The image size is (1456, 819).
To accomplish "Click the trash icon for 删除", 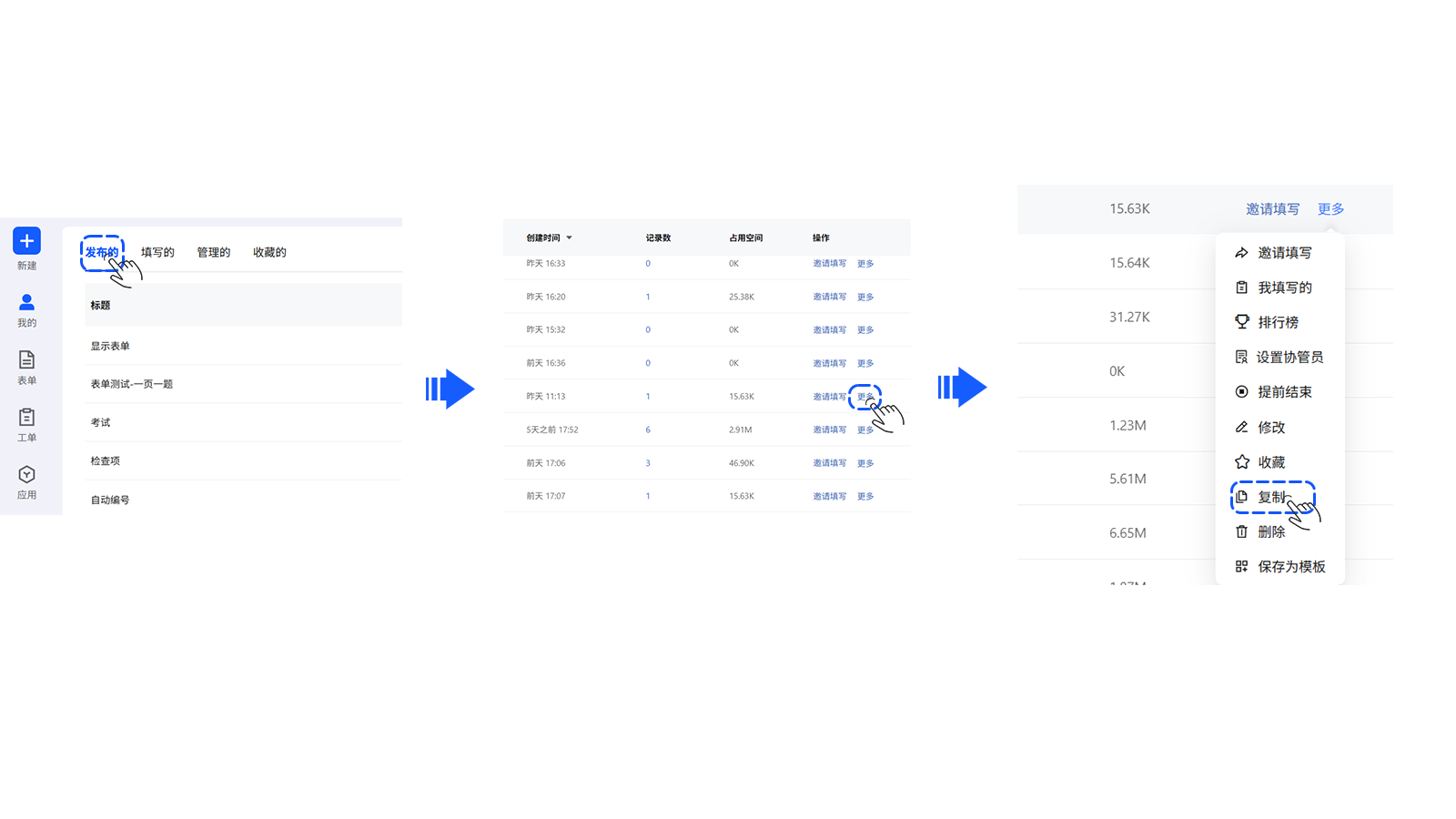I will 1241,532.
